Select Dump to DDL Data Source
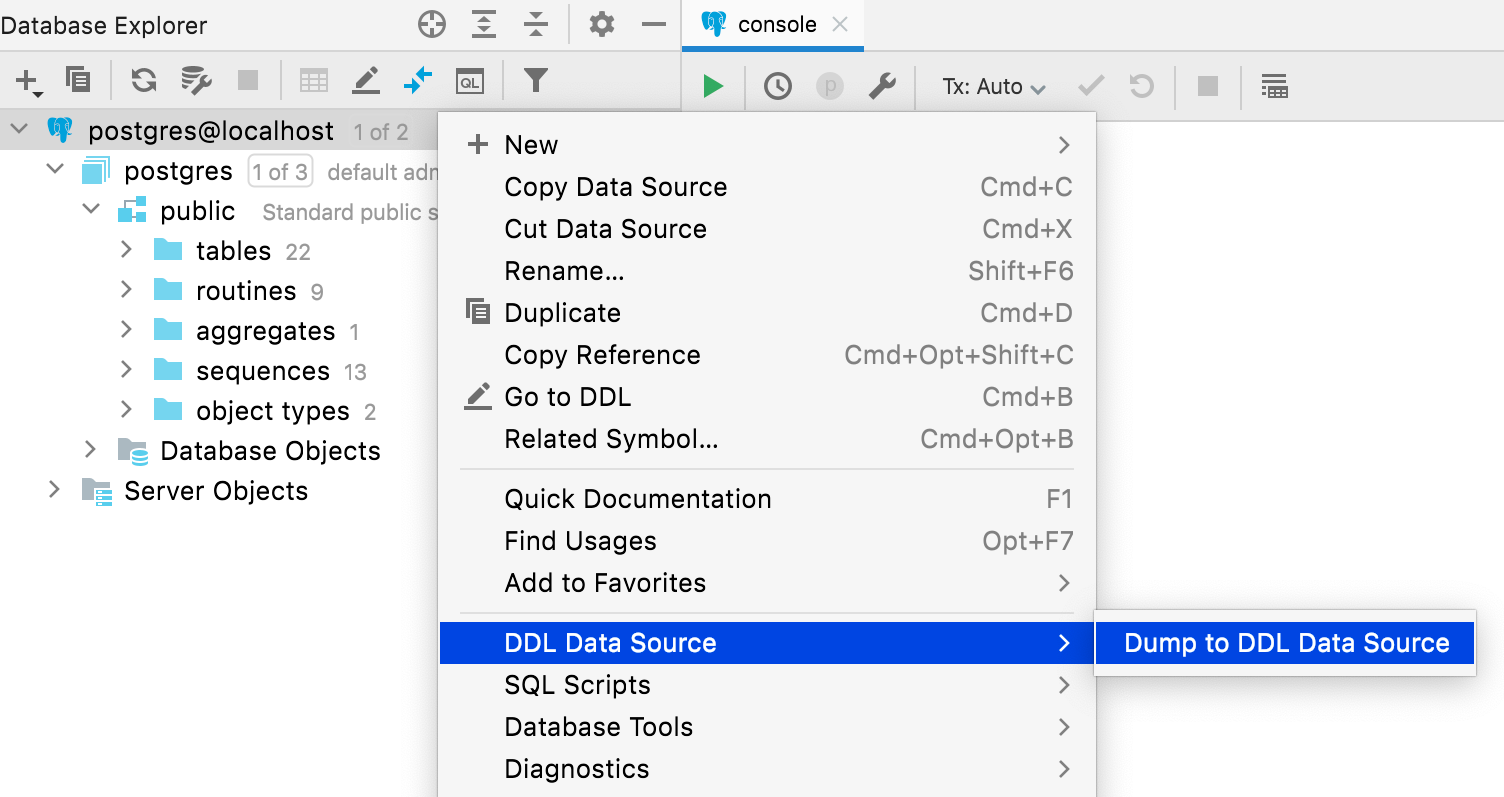The image size is (1504, 797). (x=1286, y=643)
